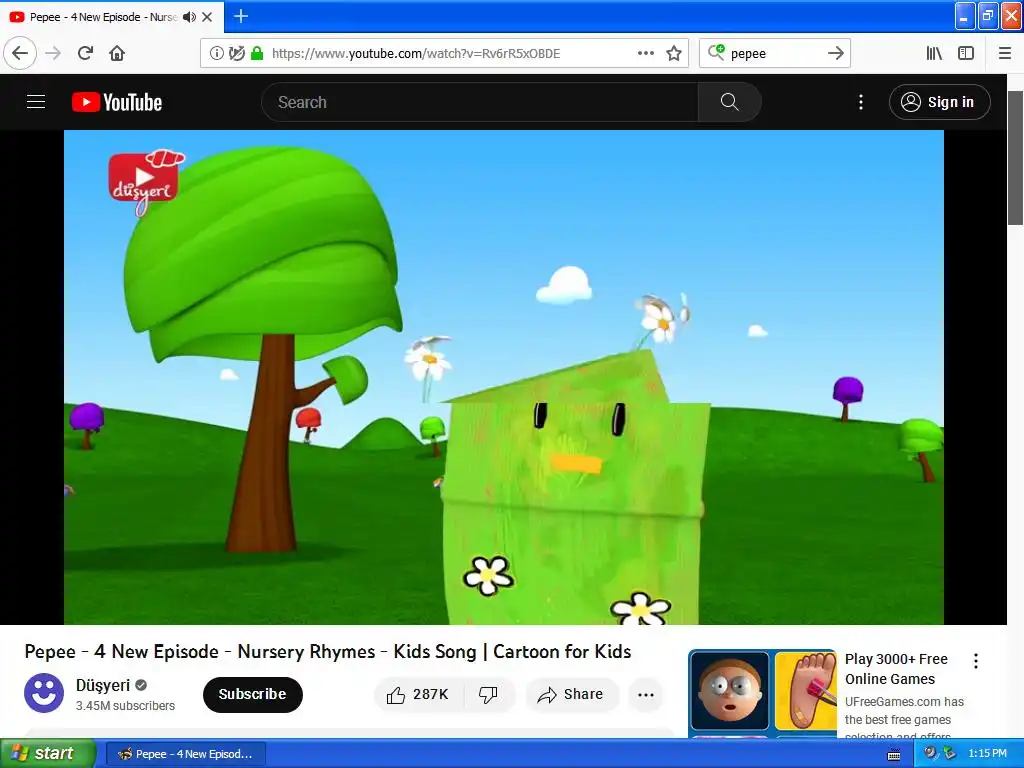The image size is (1024, 768).
Task: Click the video title Pepee - 4 New Episode
Action: (x=328, y=651)
